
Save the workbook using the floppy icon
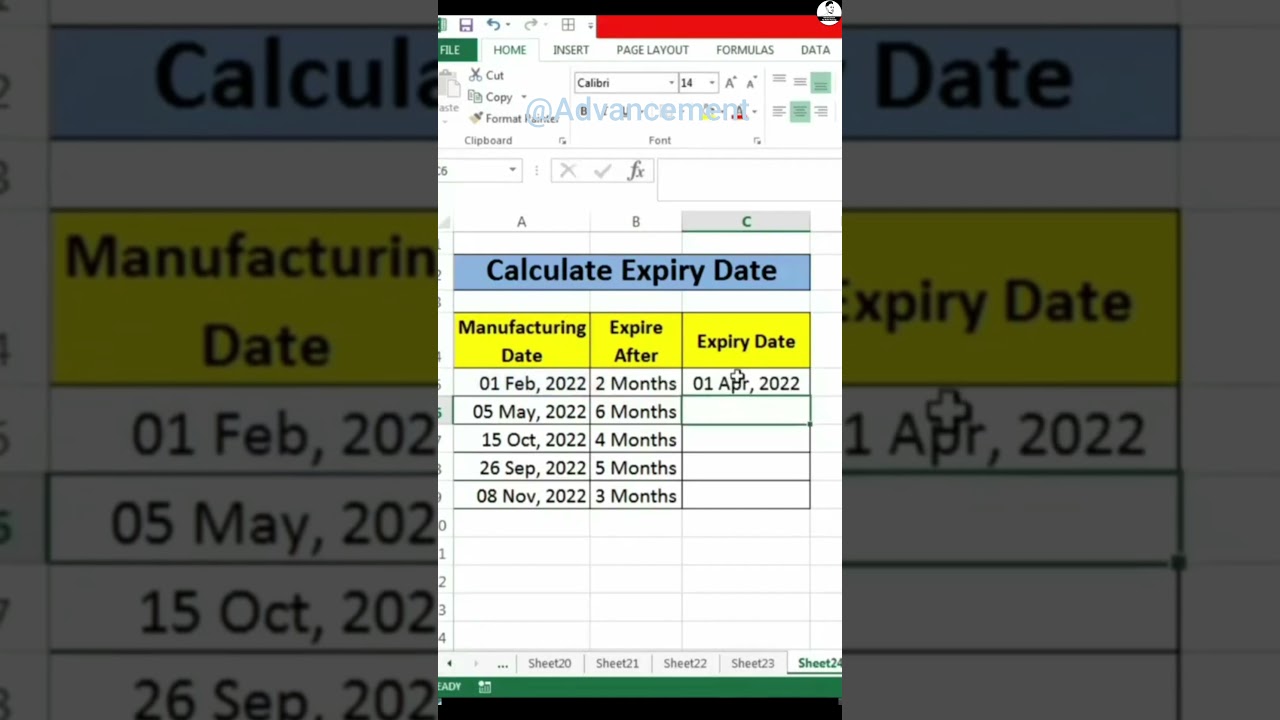pyautogui.click(x=466, y=25)
